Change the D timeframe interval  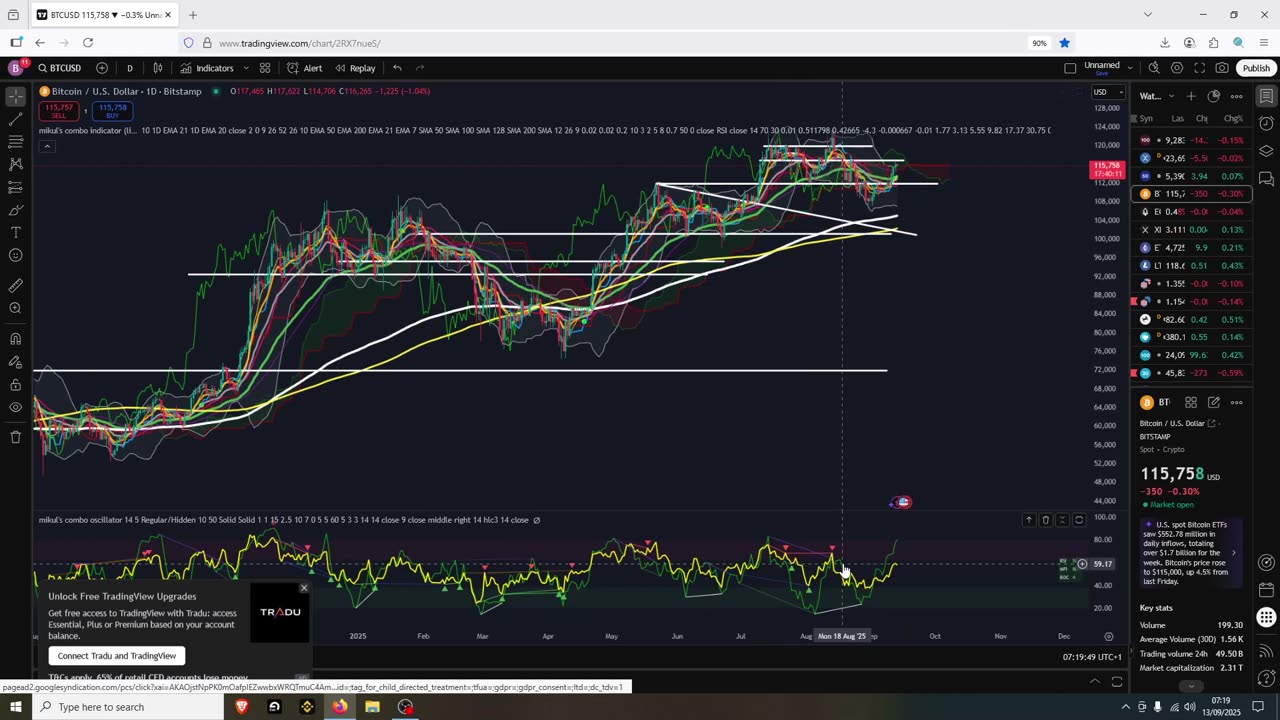(x=129, y=68)
